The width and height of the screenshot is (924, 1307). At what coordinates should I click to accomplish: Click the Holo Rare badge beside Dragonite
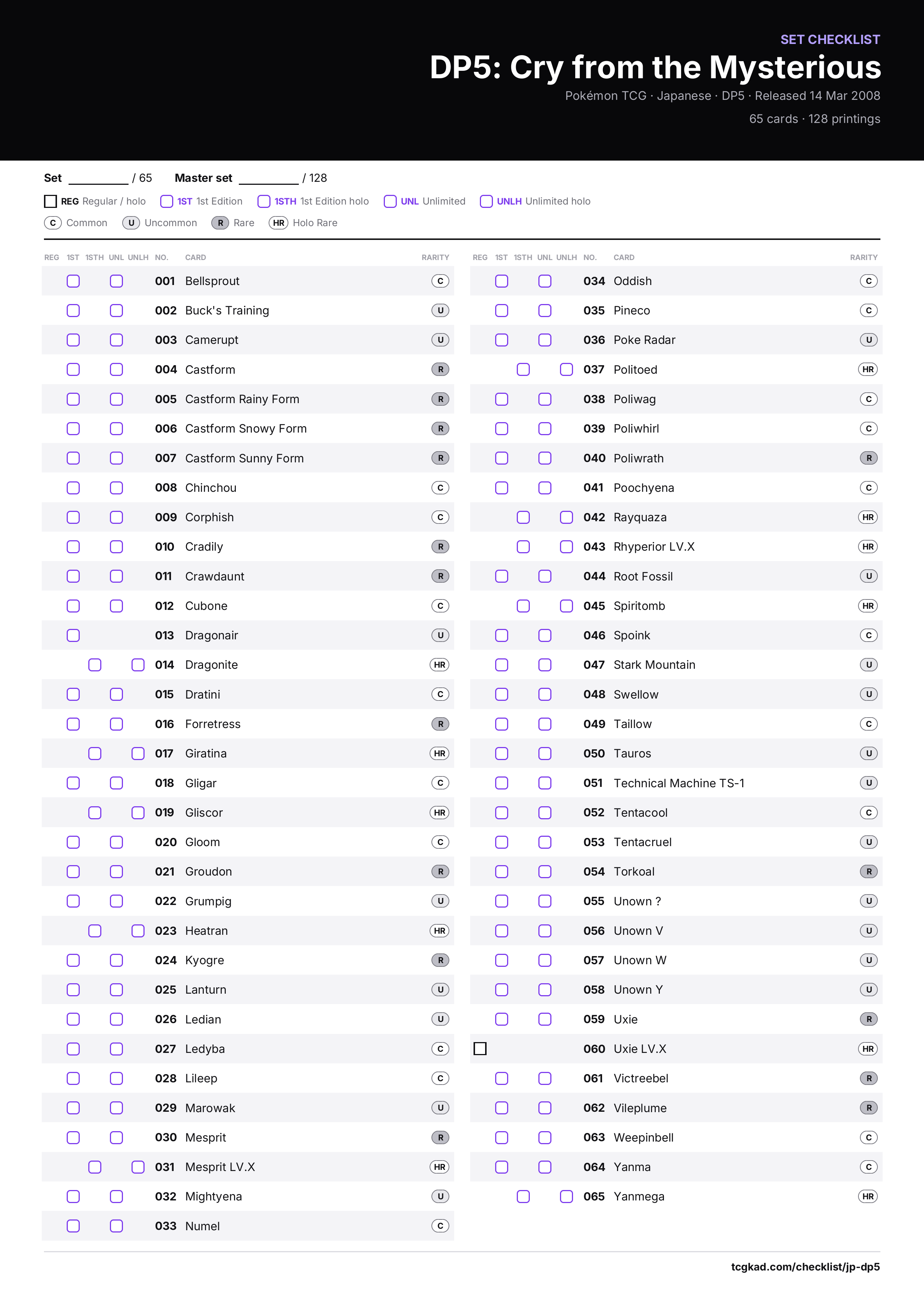pyautogui.click(x=440, y=665)
